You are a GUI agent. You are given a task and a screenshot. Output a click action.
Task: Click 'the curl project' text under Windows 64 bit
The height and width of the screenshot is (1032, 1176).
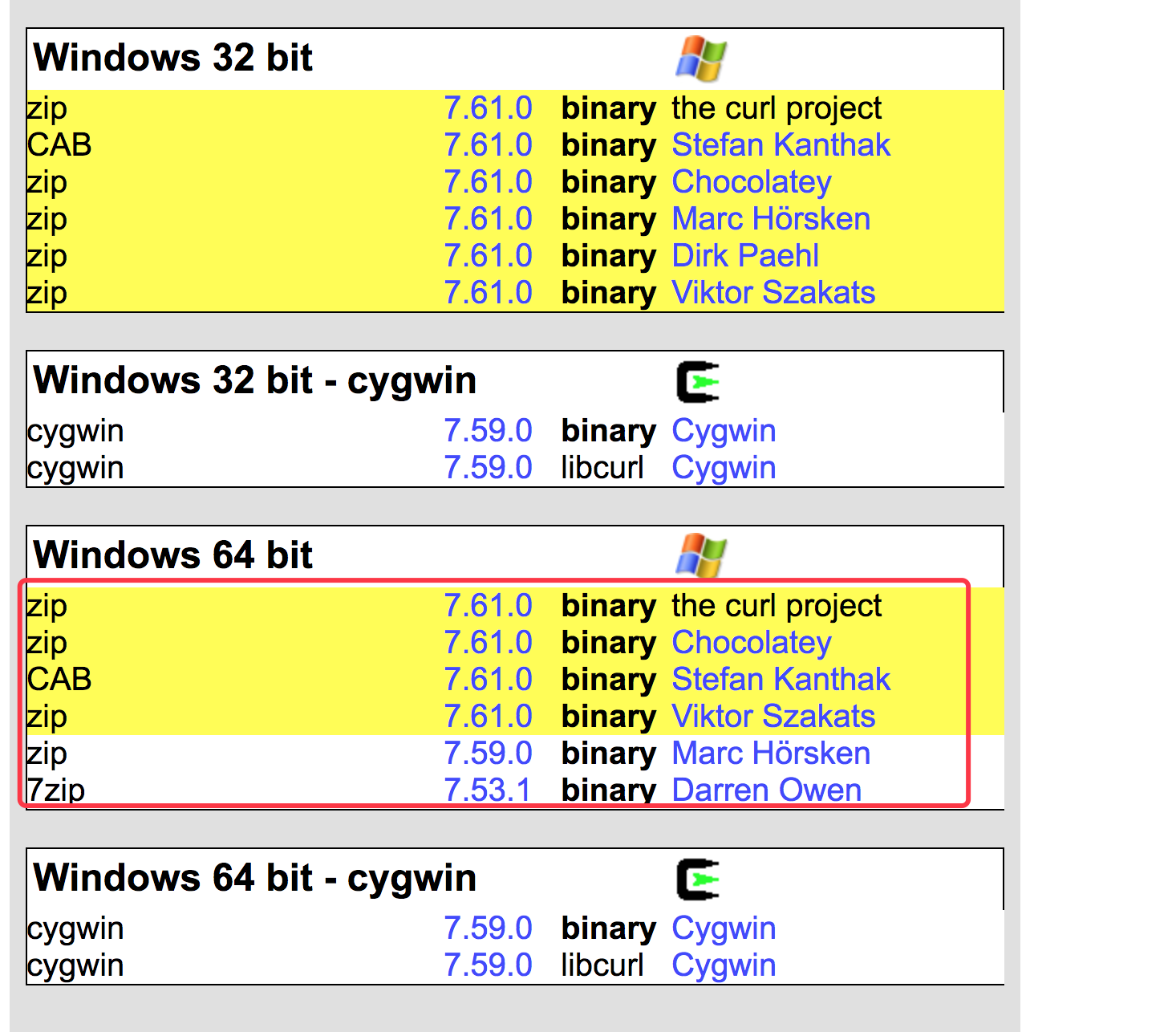[777, 607]
